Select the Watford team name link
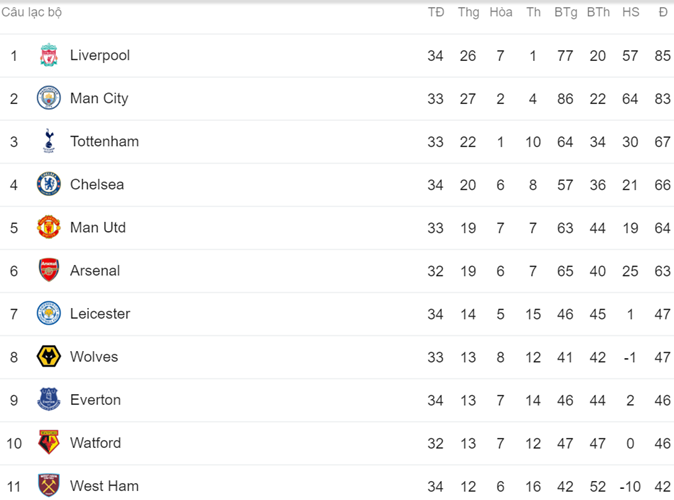 (95, 442)
